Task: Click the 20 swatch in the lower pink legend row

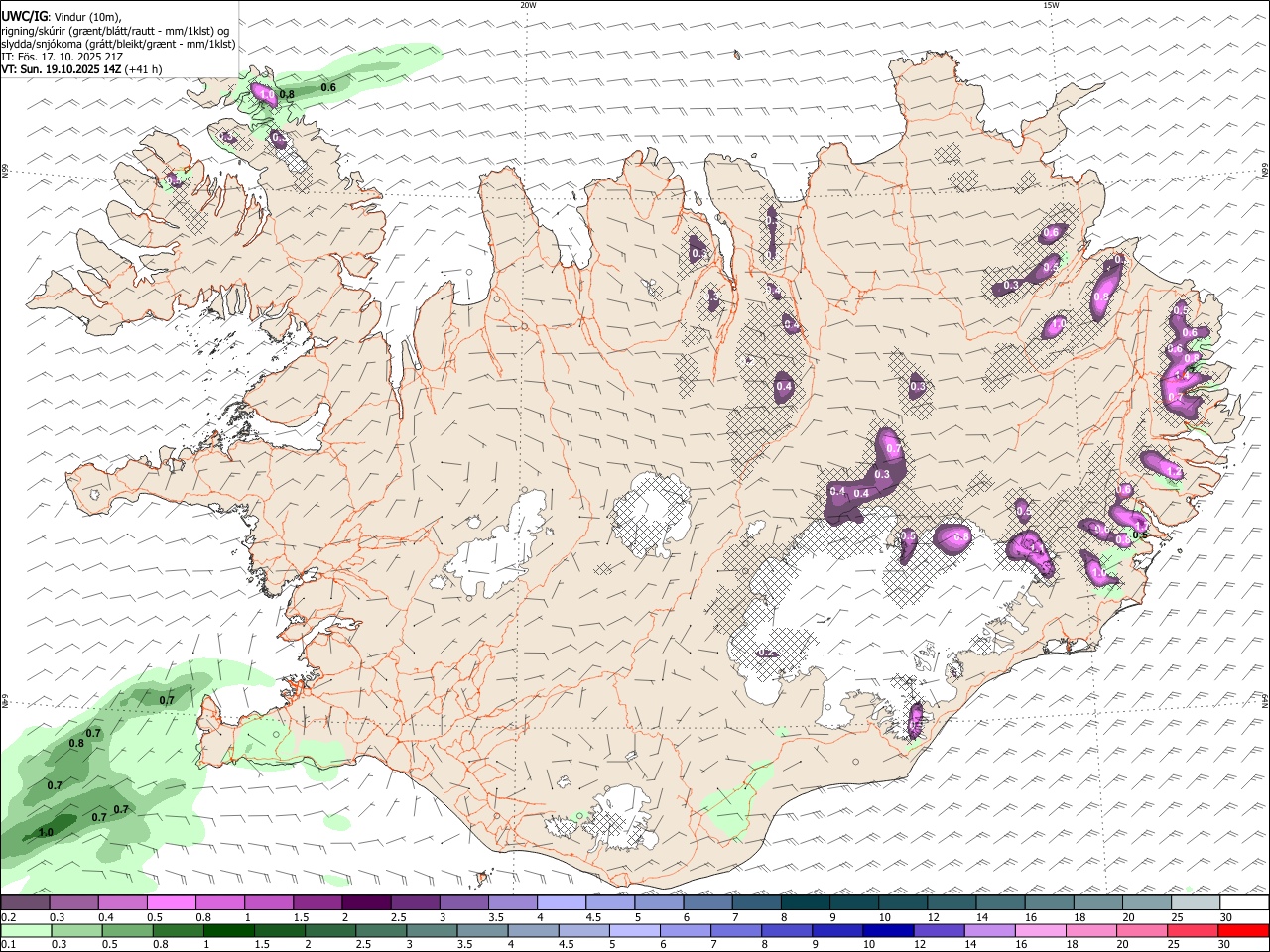Action: (1143, 931)
